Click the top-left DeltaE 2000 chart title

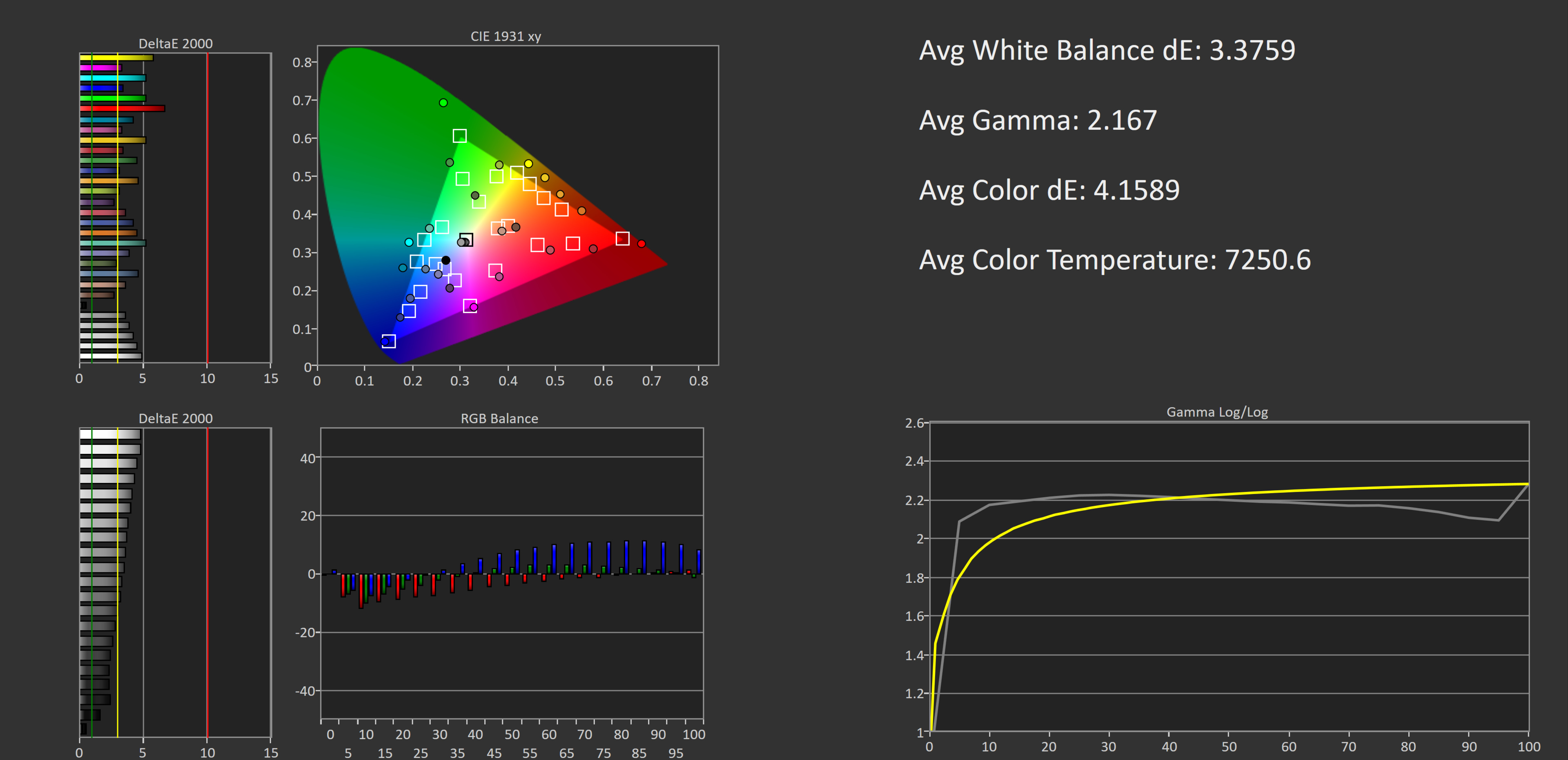(x=175, y=44)
